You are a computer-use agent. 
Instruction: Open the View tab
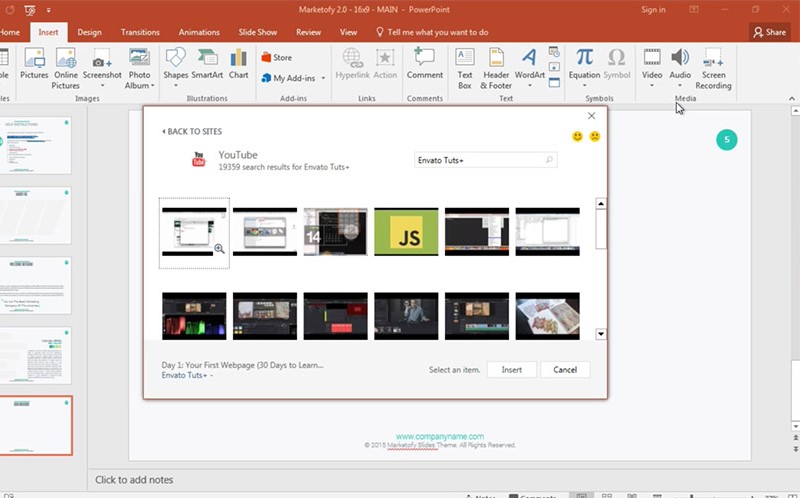[348, 32]
